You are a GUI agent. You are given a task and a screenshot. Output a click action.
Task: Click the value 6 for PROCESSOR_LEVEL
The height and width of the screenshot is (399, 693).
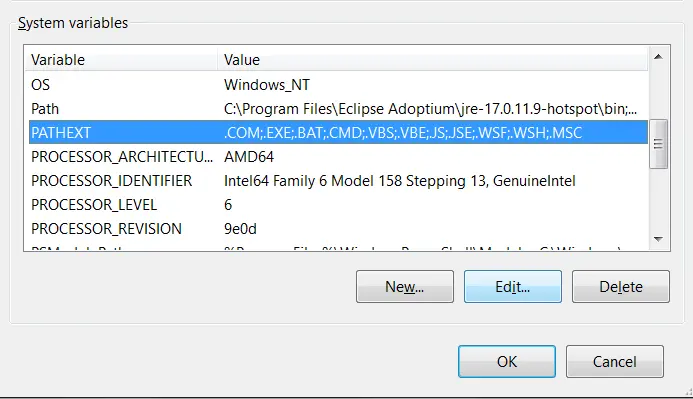click(228, 205)
